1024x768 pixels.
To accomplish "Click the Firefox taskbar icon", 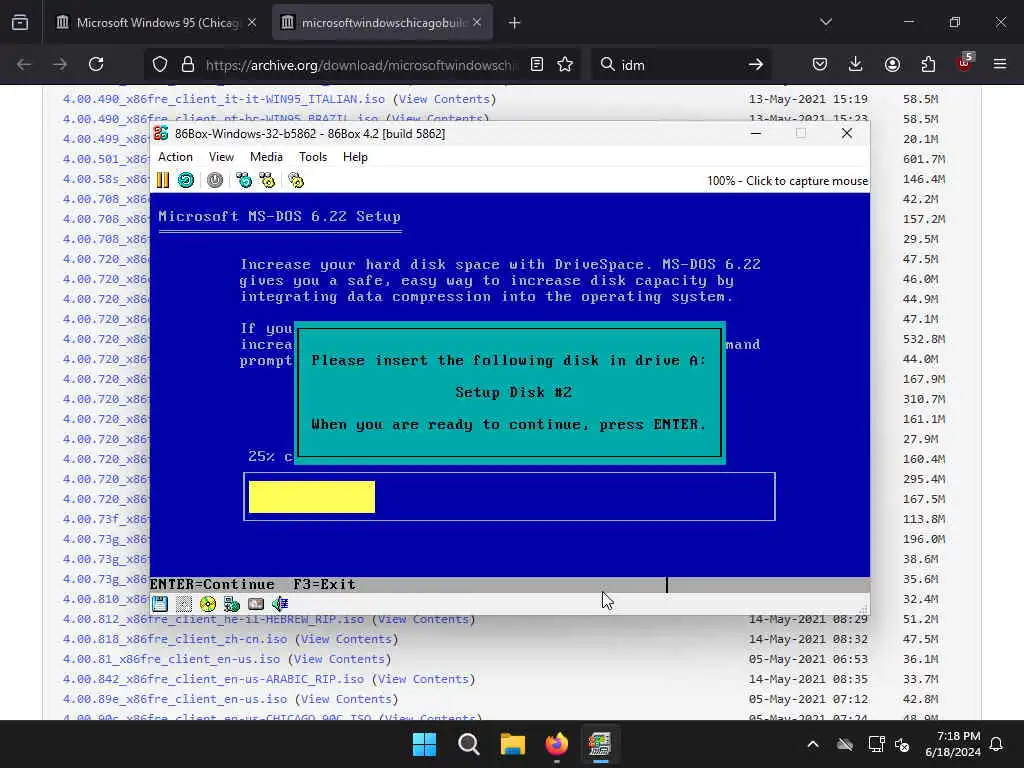I will (556, 744).
